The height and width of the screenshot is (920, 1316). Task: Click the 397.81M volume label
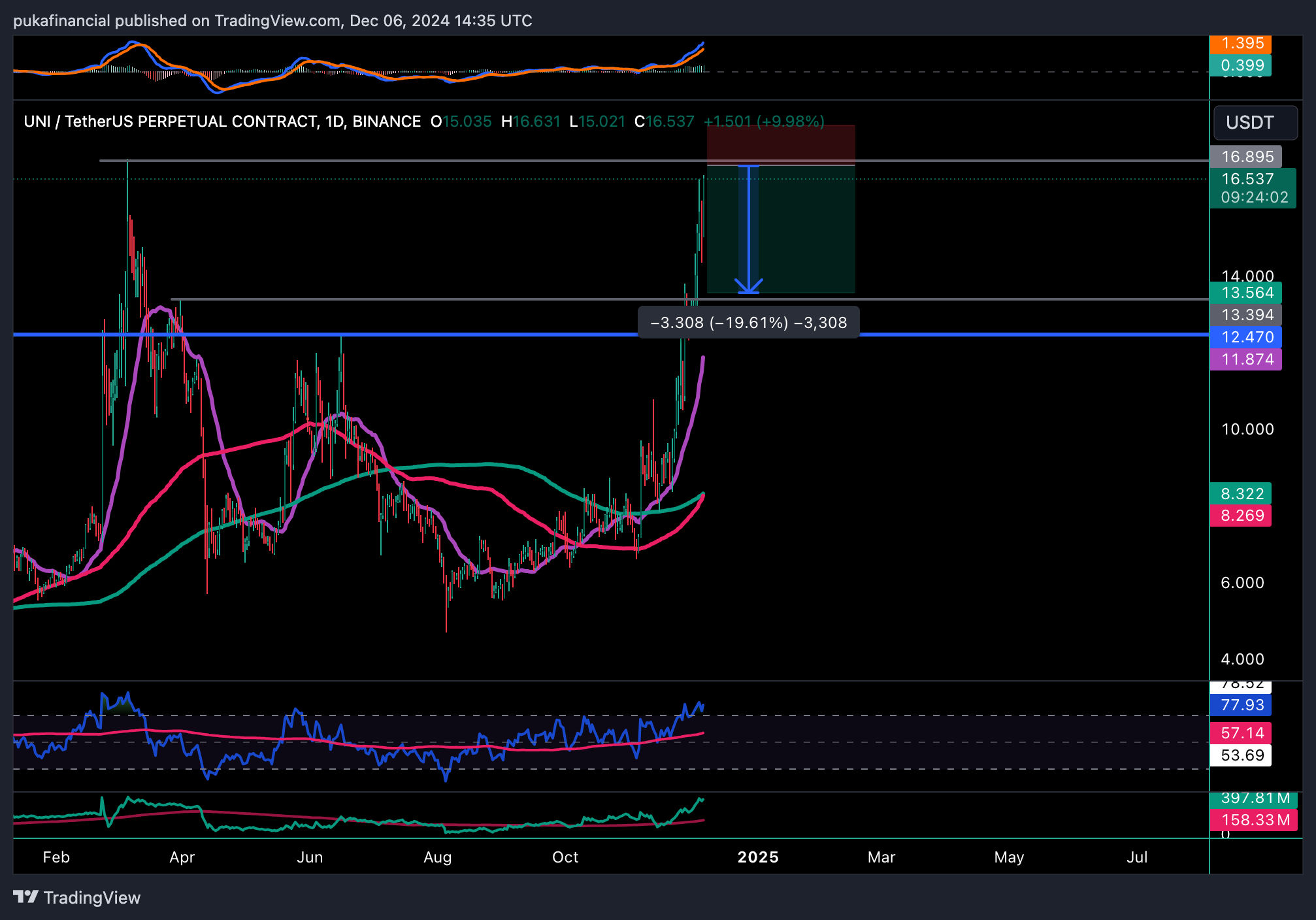pos(1253,798)
